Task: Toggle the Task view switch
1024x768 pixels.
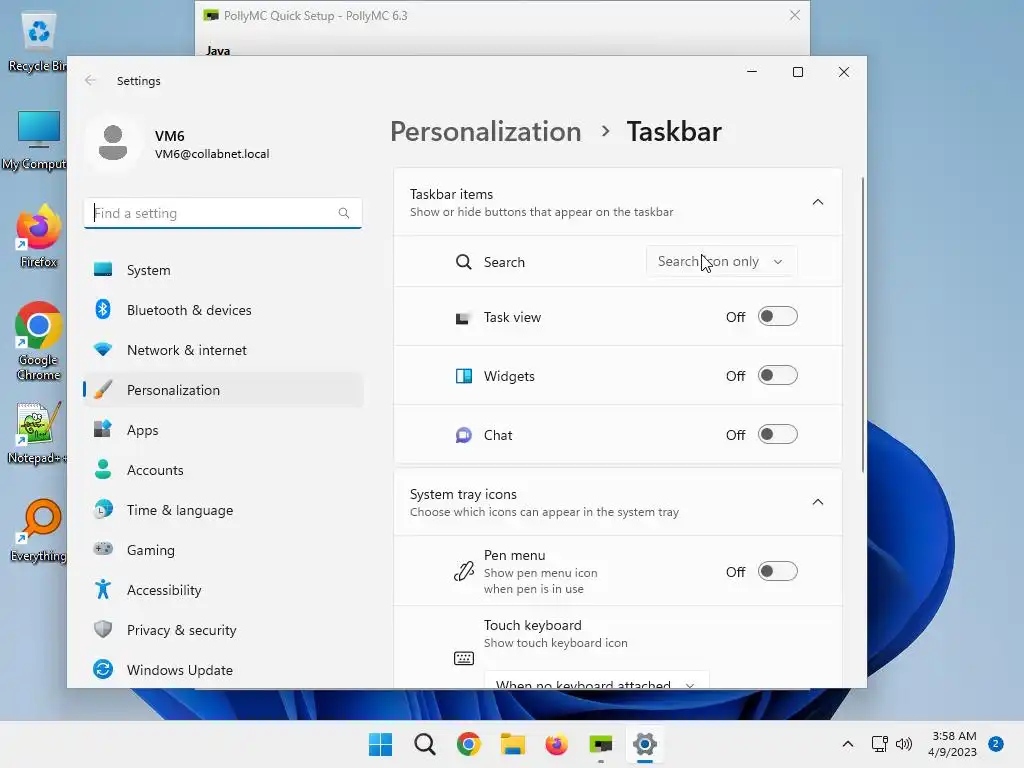Action: 778,317
